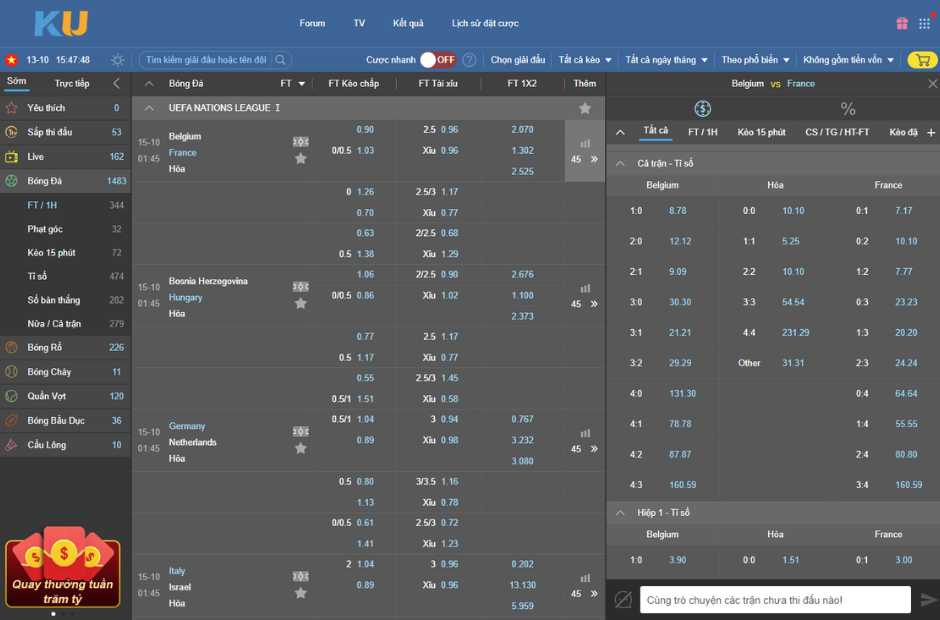Click the chat mute icon
The height and width of the screenshot is (620, 940).
623,599
